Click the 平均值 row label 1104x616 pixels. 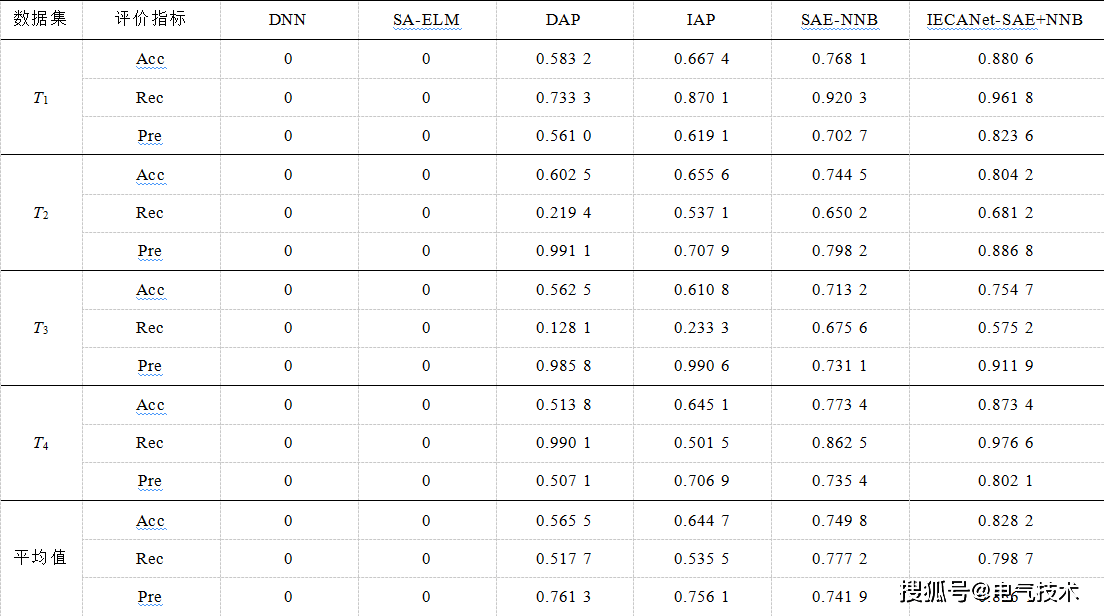pyautogui.click(x=40, y=558)
